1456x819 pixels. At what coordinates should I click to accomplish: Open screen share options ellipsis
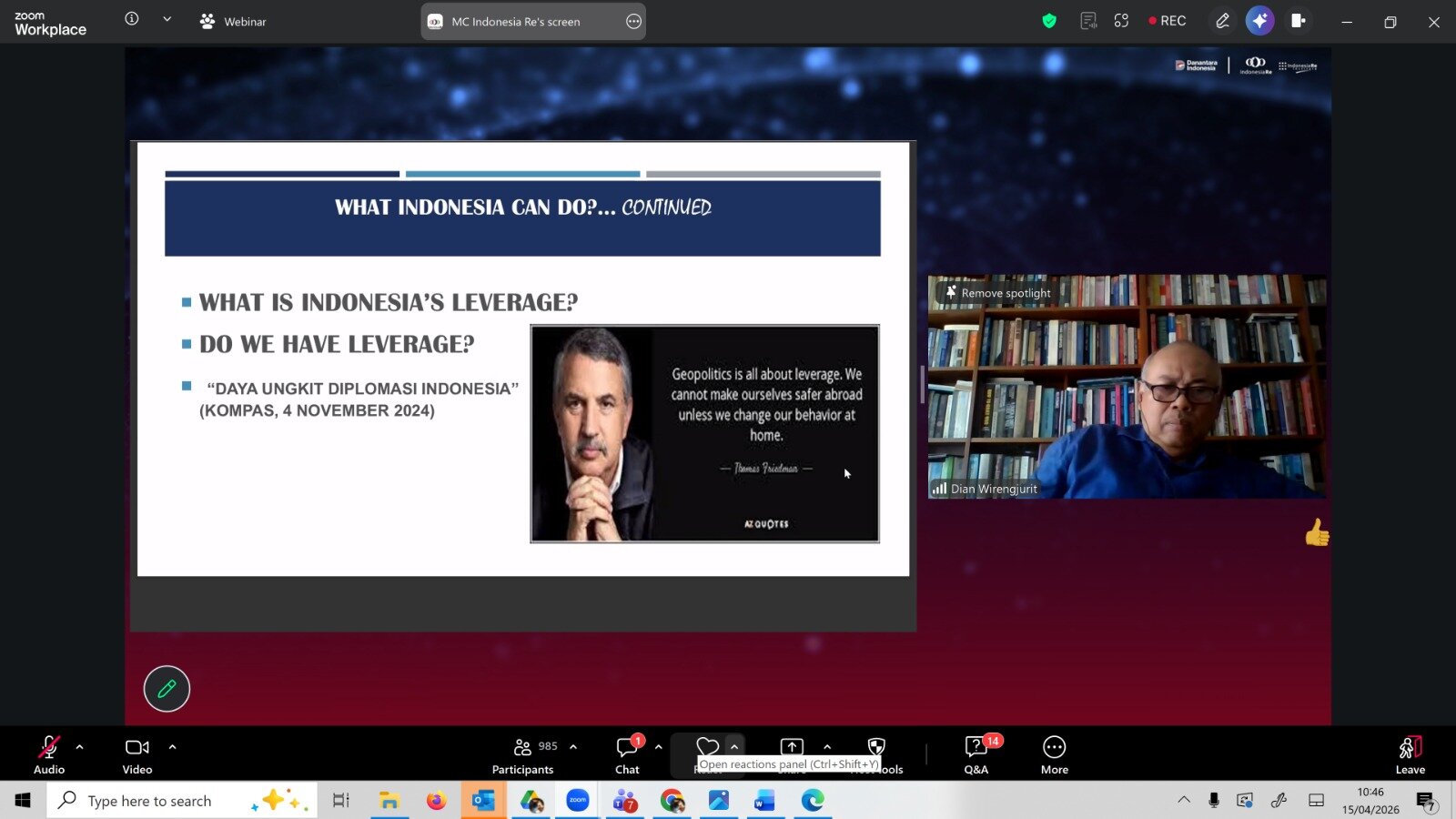634,22
